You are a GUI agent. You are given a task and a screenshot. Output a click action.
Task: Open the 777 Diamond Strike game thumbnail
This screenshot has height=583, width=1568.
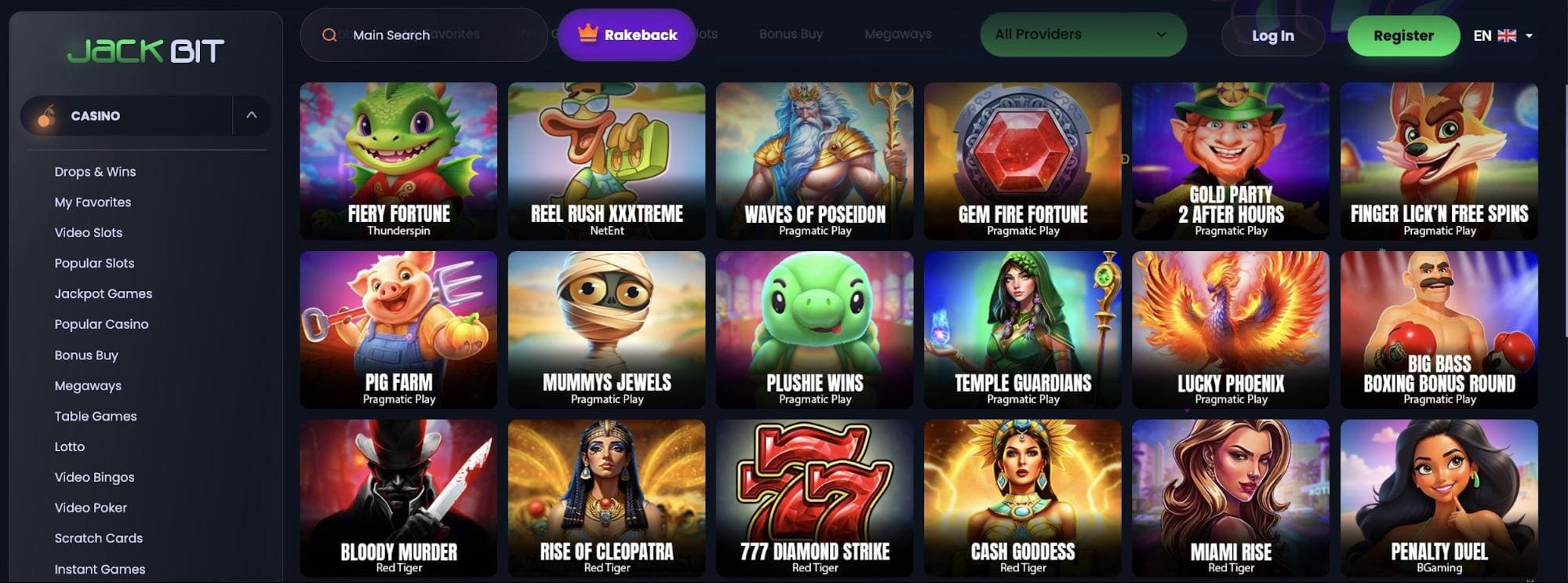814,498
